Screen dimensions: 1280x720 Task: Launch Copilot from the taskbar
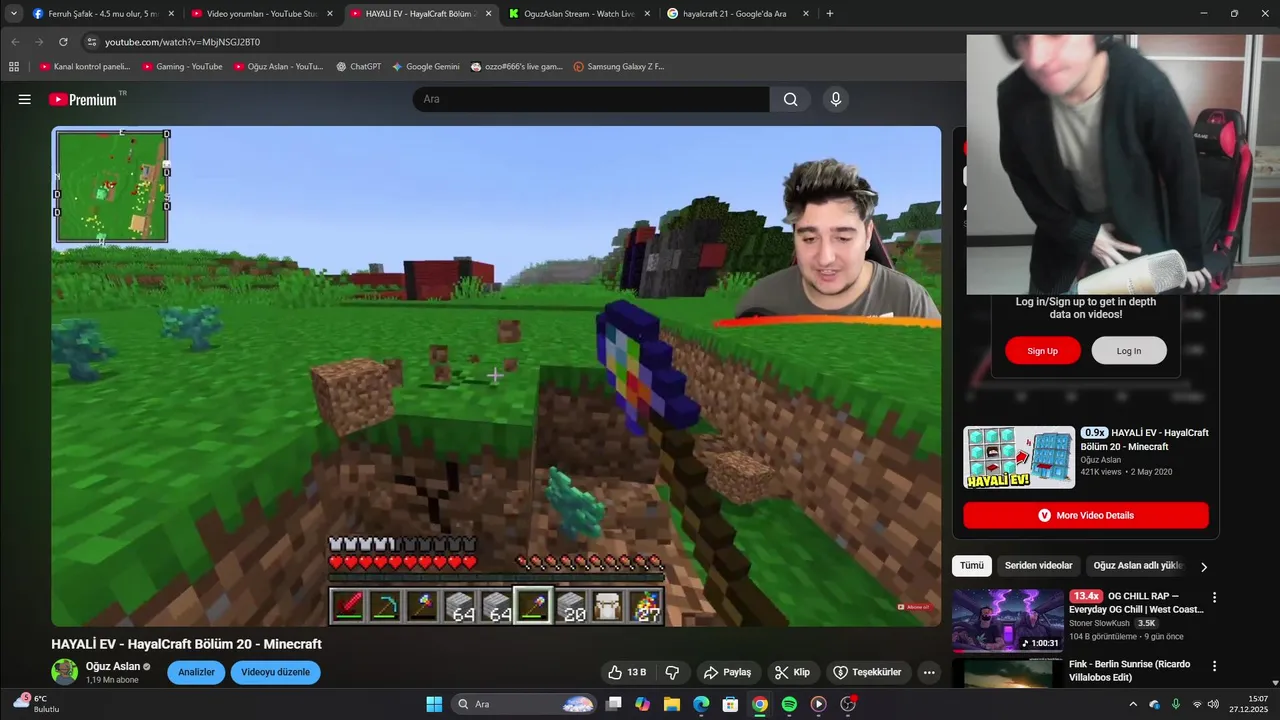(642, 704)
